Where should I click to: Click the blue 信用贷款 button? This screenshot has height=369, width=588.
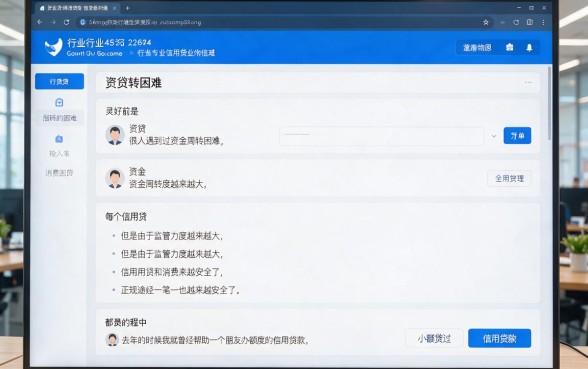coord(500,339)
